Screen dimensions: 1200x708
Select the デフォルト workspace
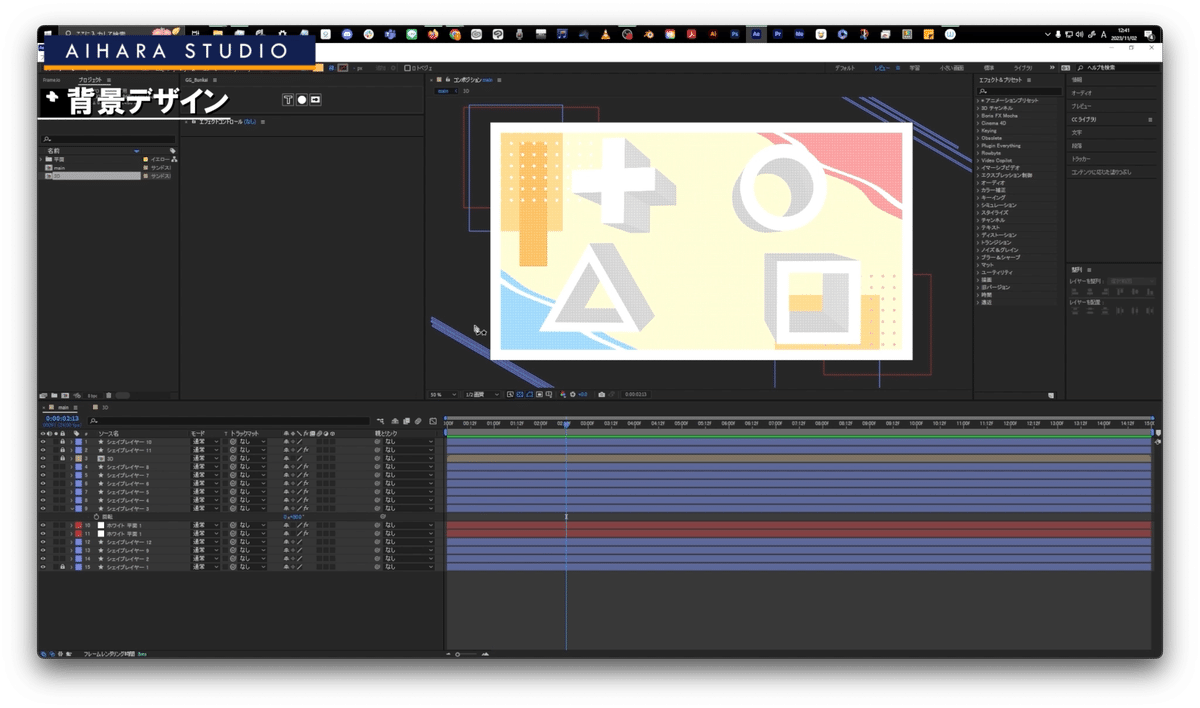(x=845, y=68)
